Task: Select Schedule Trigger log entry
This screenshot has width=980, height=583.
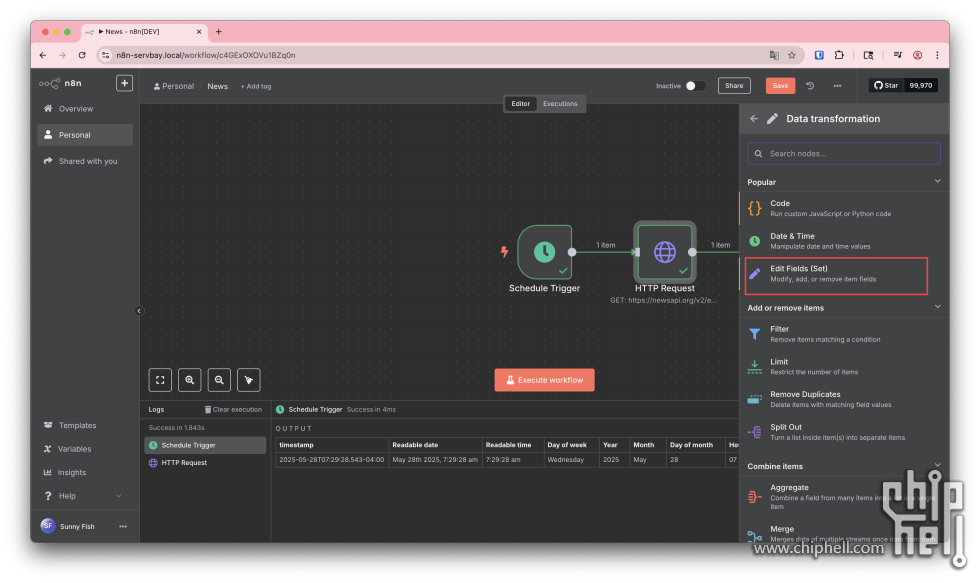Action: [205, 446]
